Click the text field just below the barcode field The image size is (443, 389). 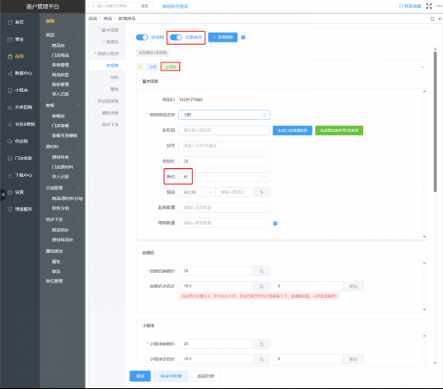pyautogui.click(x=225, y=146)
